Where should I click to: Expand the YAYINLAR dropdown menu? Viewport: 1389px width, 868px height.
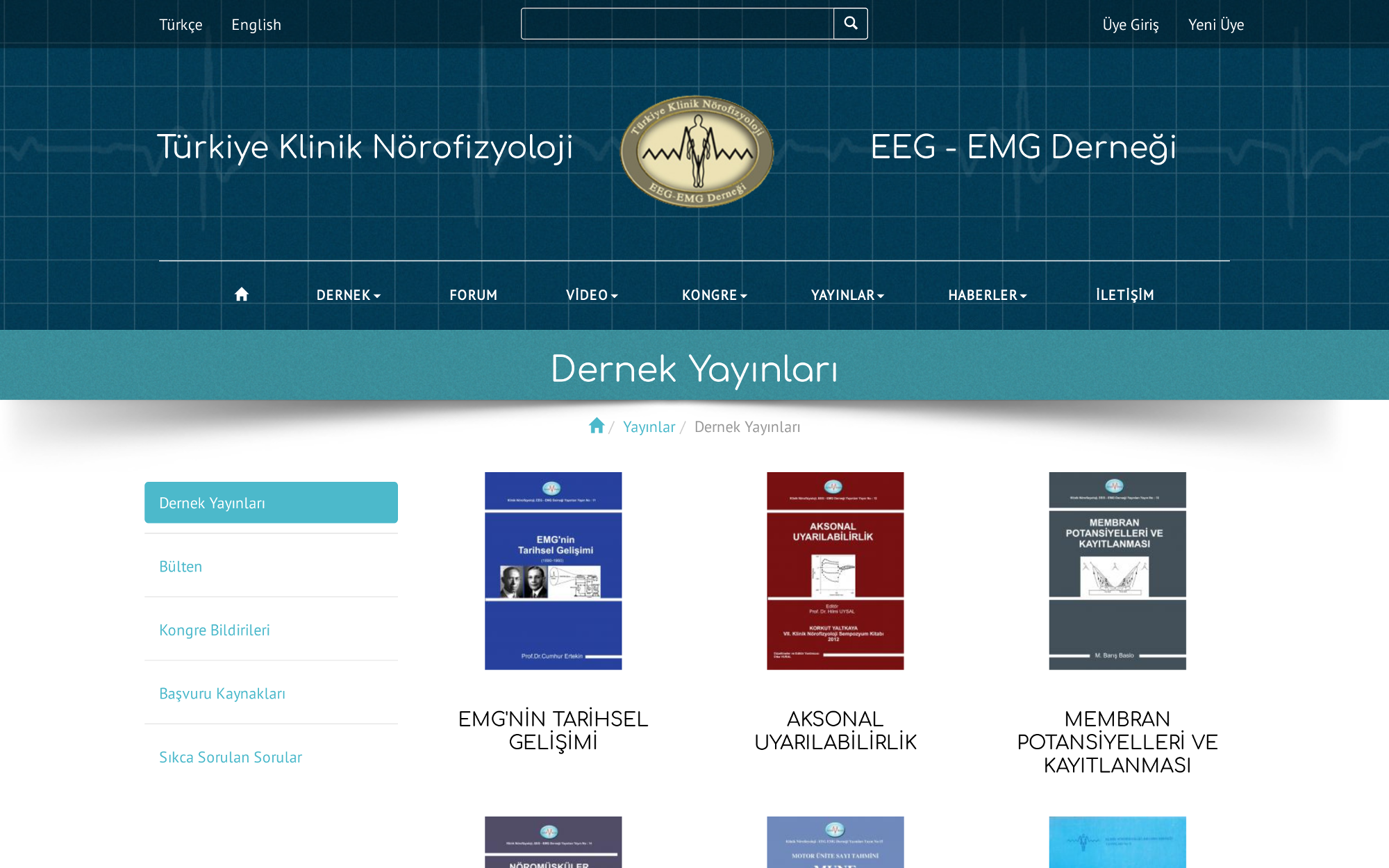coord(847,295)
